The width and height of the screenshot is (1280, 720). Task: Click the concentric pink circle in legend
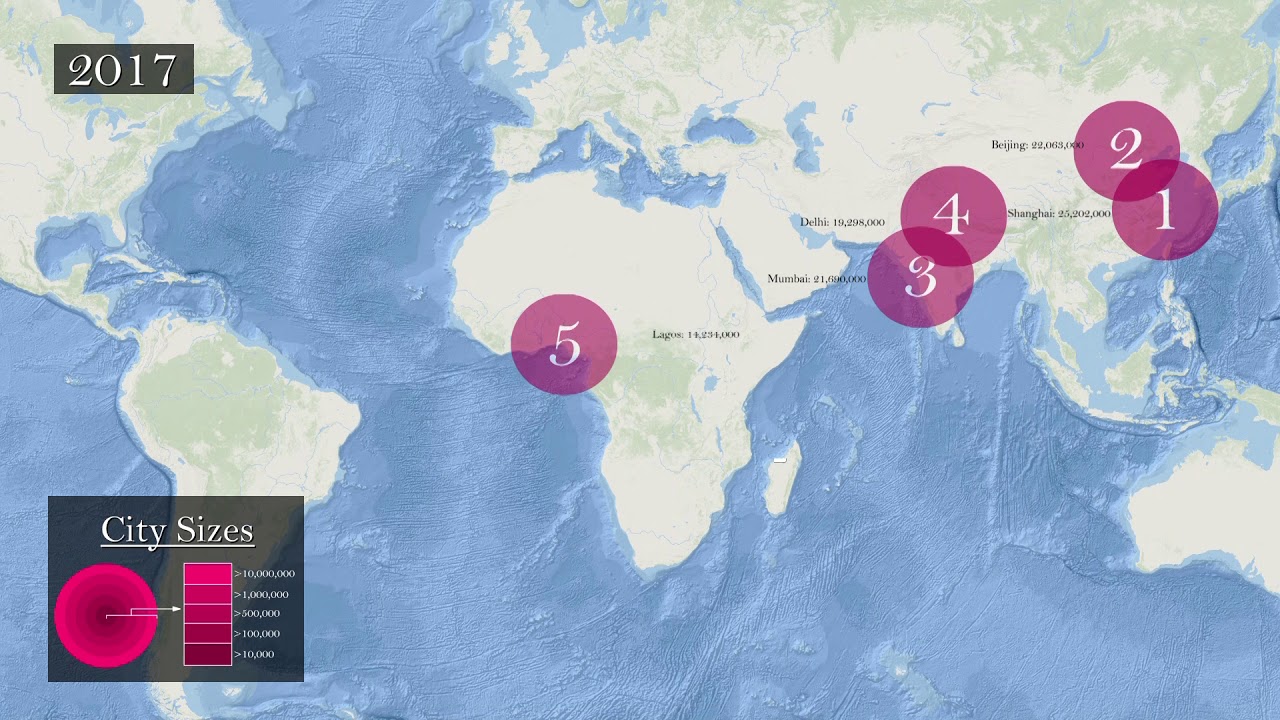coord(105,615)
